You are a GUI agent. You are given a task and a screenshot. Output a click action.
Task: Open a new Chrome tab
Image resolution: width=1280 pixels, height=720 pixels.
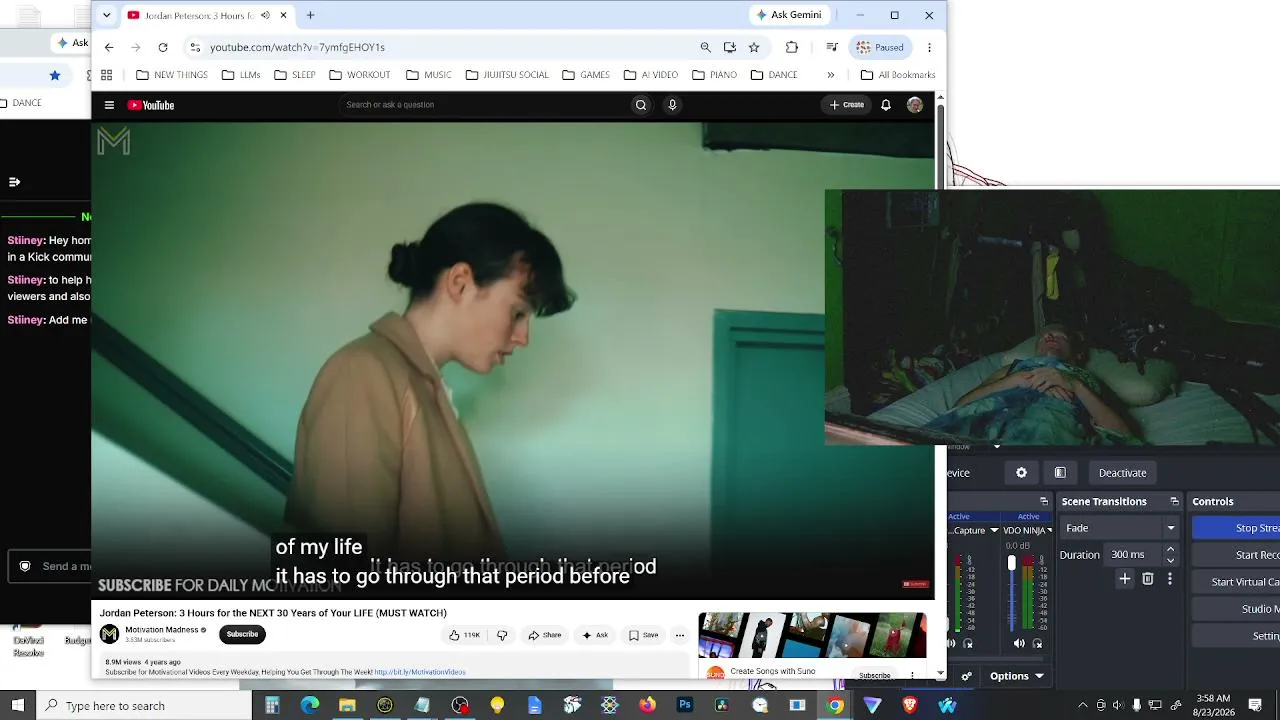point(310,15)
